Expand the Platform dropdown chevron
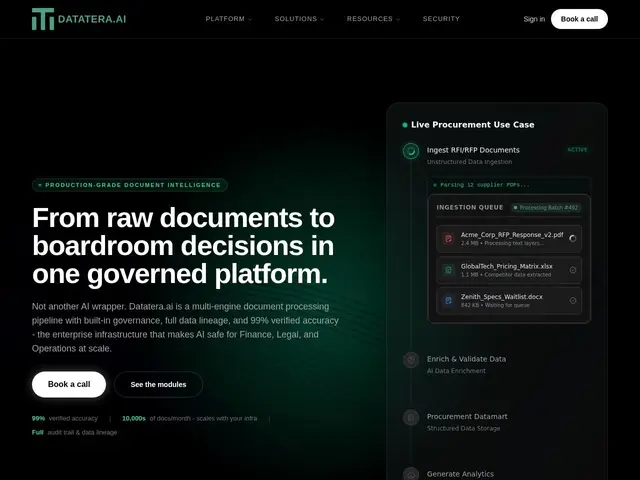The image size is (640, 480). 250,19
